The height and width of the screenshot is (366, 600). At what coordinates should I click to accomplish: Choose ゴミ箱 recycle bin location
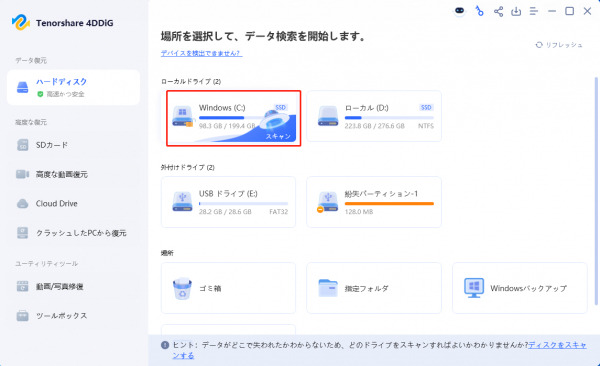(228, 288)
